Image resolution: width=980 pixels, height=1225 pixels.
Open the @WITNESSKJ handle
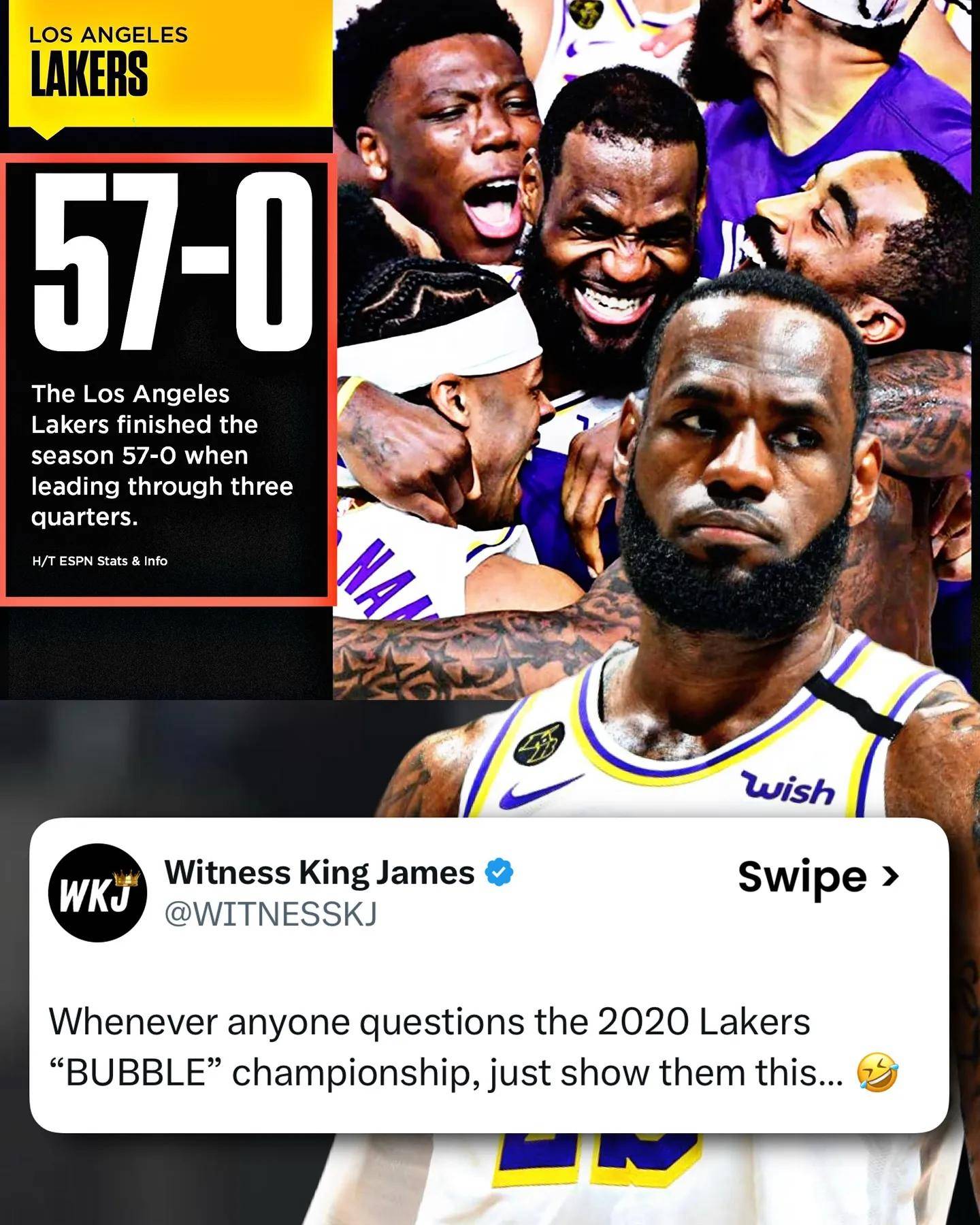270,914
